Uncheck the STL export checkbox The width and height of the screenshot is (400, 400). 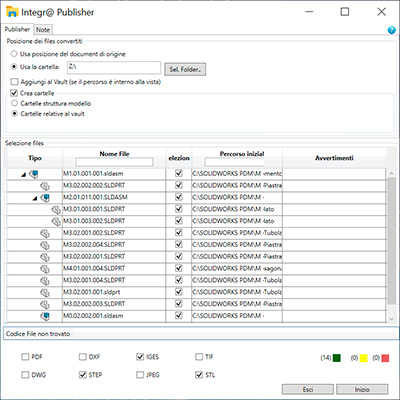tap(199, 375)
